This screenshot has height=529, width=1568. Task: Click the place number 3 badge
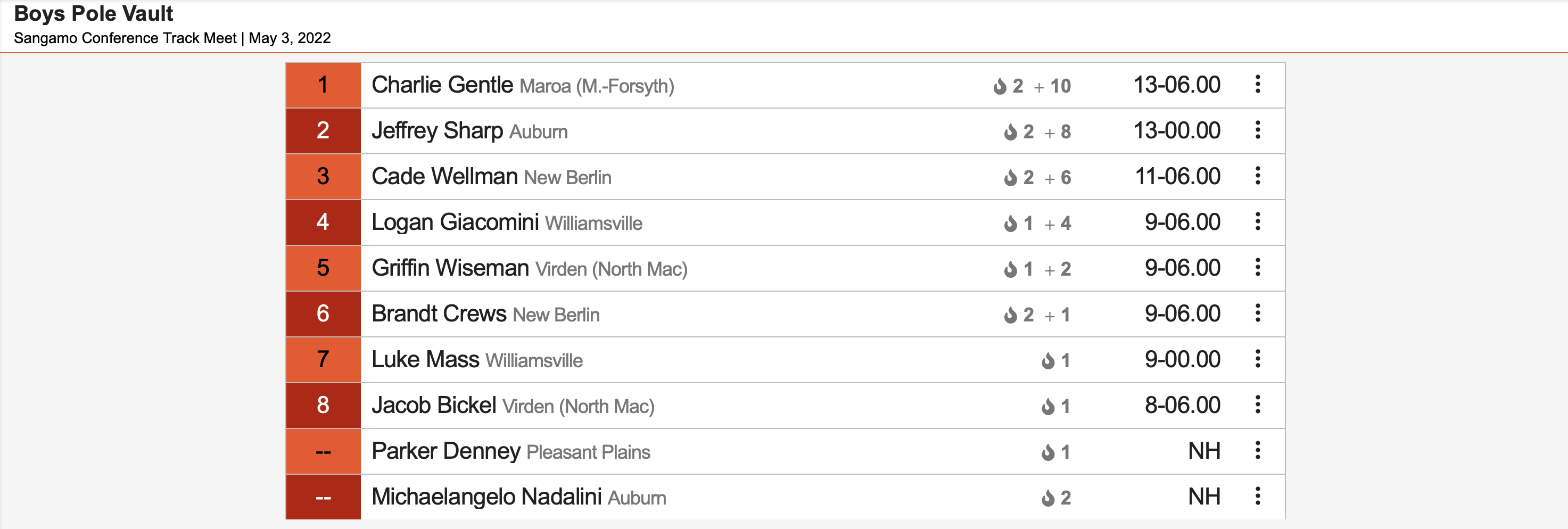pos(323,177)
